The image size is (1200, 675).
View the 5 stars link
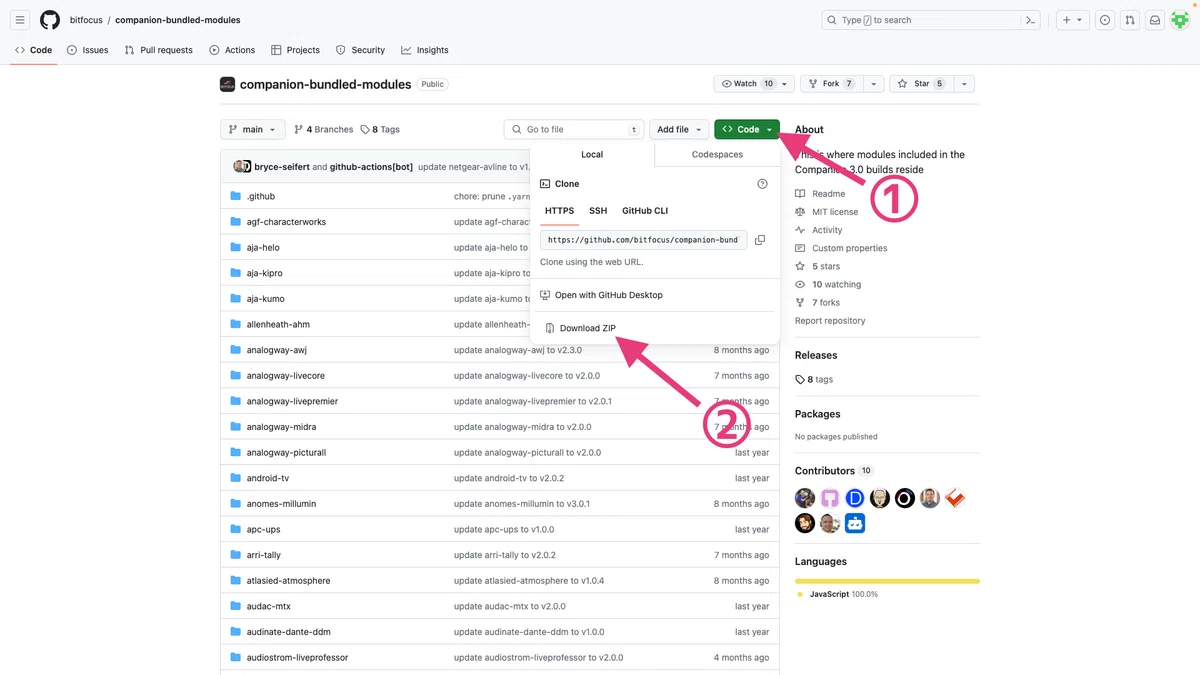818,266
